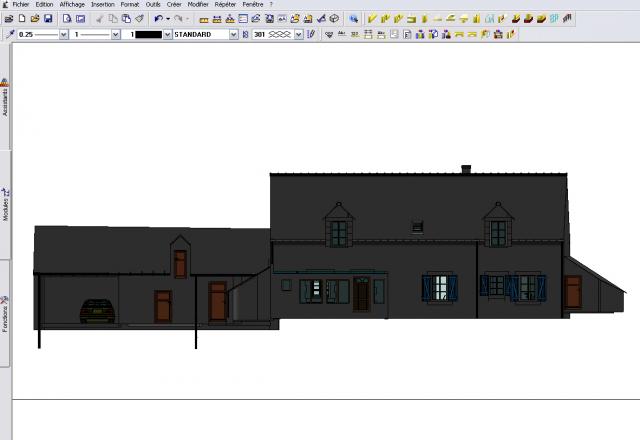The height and width of the screenshot is (440, 640).
Task: Click the greyed Redo arrow
Action: [x=178, y=18]
